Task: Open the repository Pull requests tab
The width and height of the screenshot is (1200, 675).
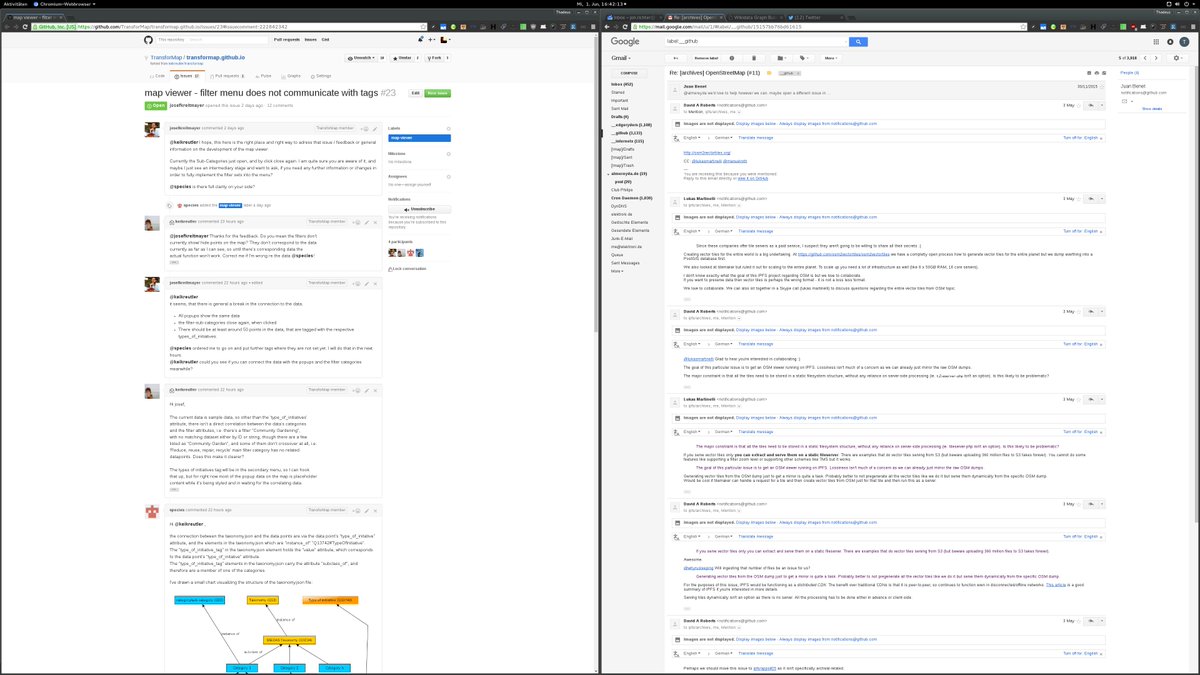Action: tap(227, 76)
